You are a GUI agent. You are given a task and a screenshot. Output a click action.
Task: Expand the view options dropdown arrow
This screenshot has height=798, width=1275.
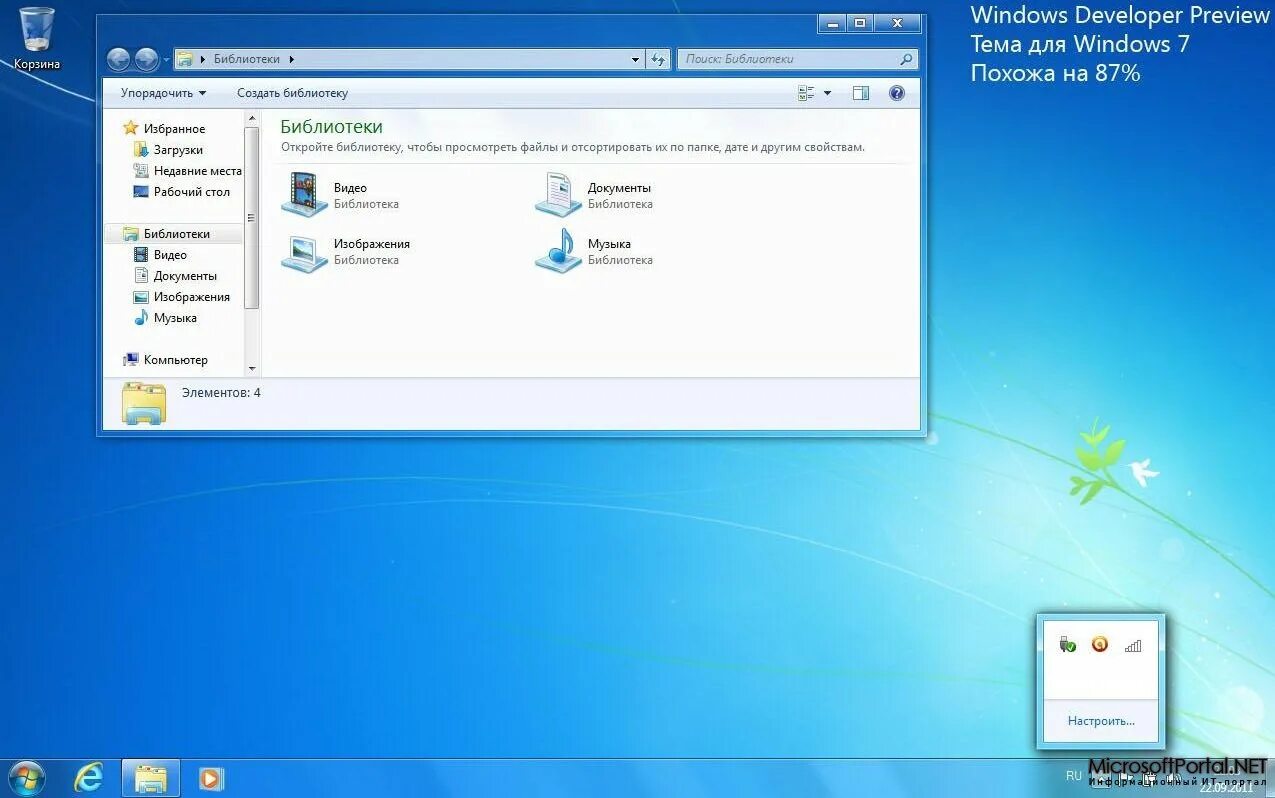(827, 93)
